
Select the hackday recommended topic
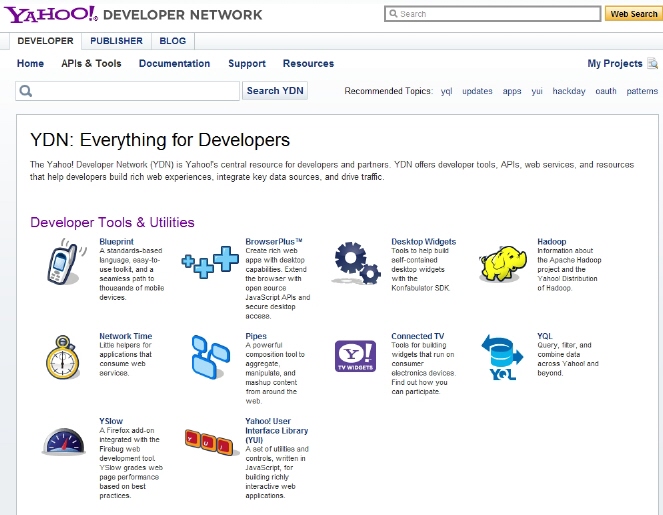(569, 91)
